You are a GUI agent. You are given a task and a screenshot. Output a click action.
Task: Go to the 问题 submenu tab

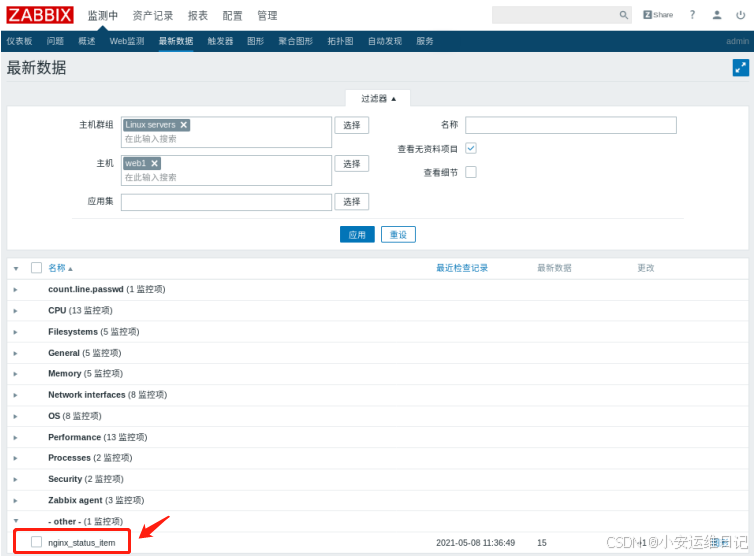point(55,41)
